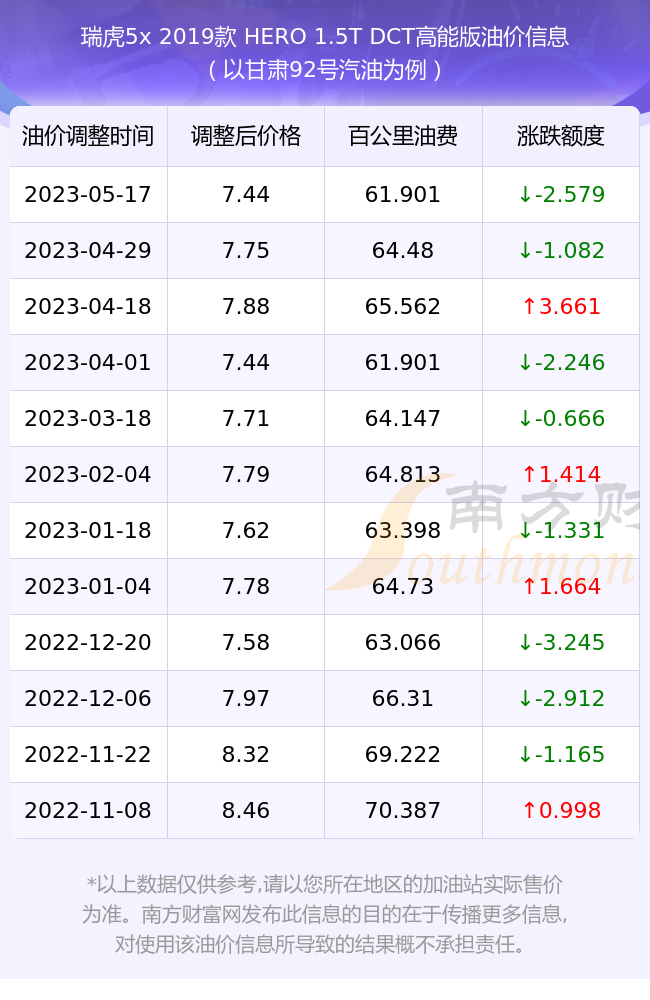Click the 调整后价格 column header
The height and width of the screenshot is (1000, 650).
[246, 136]
